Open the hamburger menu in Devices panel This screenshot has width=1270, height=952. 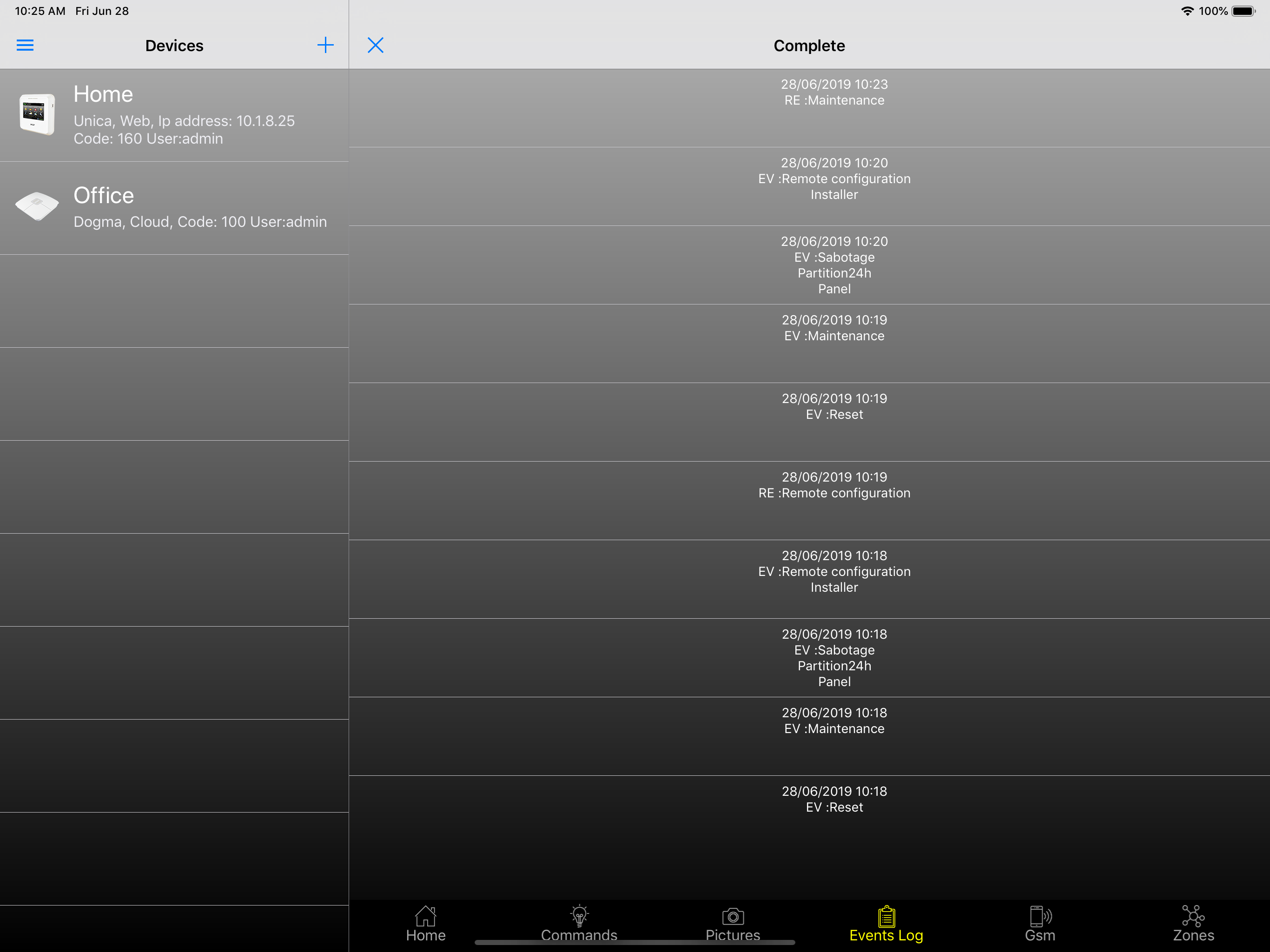pos(25,46)
